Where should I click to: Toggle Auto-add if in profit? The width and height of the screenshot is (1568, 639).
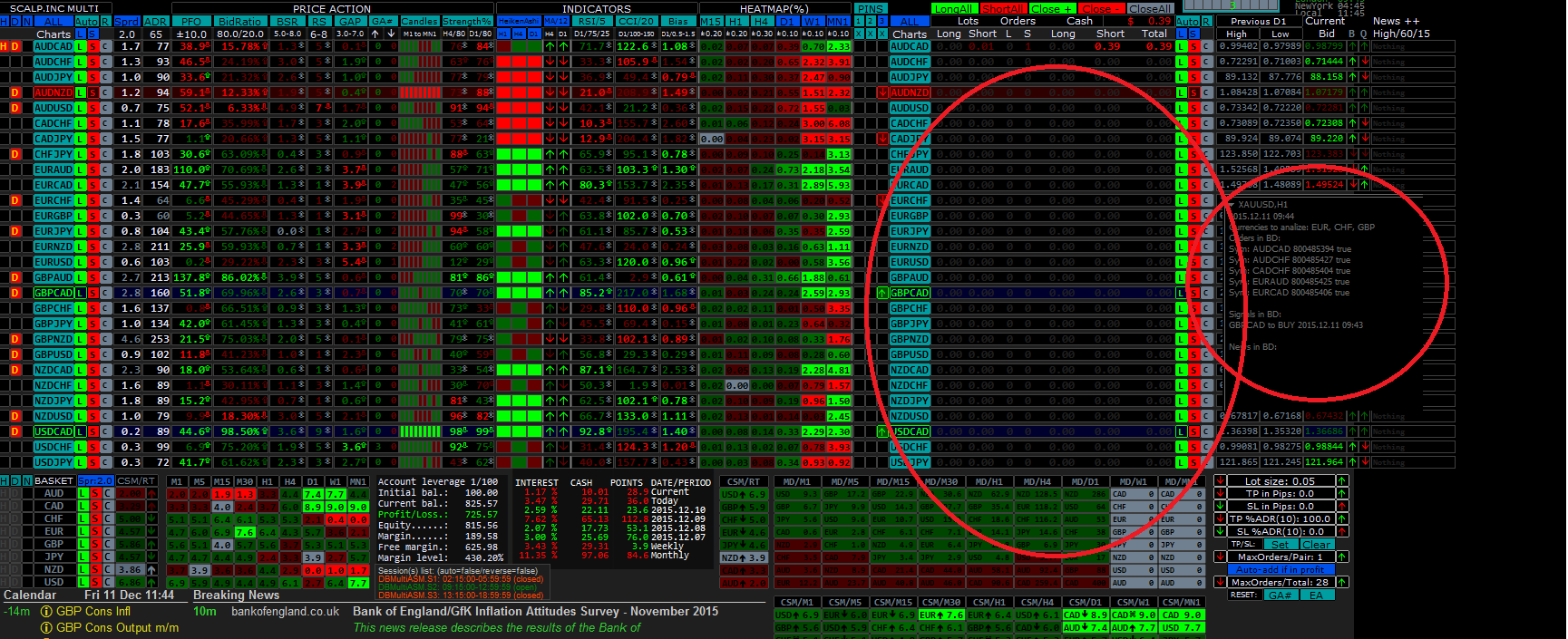[1281, 570]
